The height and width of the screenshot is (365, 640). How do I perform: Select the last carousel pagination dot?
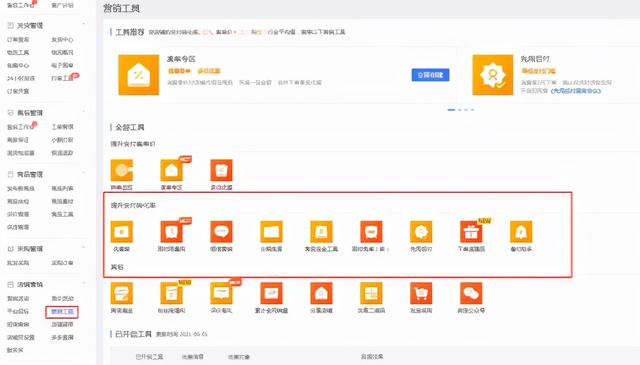pyautogui.click(x=473, y=110)
